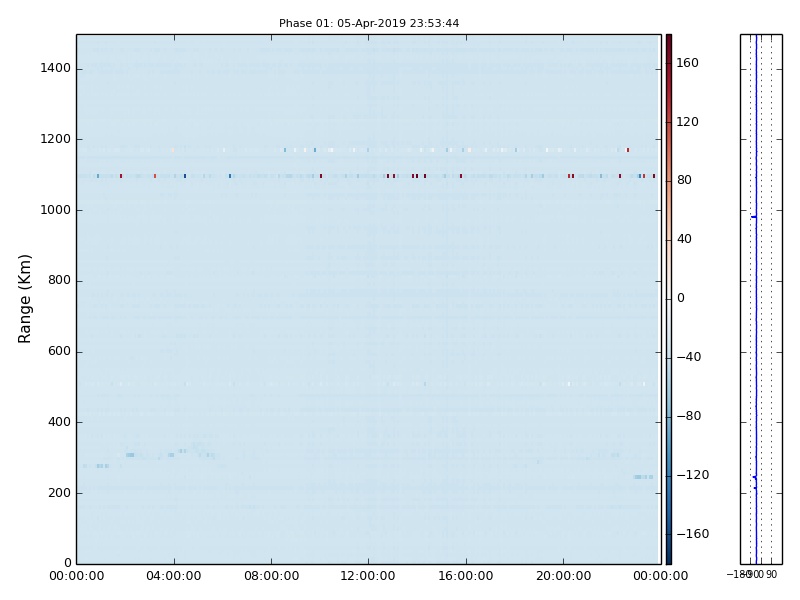Click the colorbar label 40
This screenshot has height=600, width=800.
(684, 239)
